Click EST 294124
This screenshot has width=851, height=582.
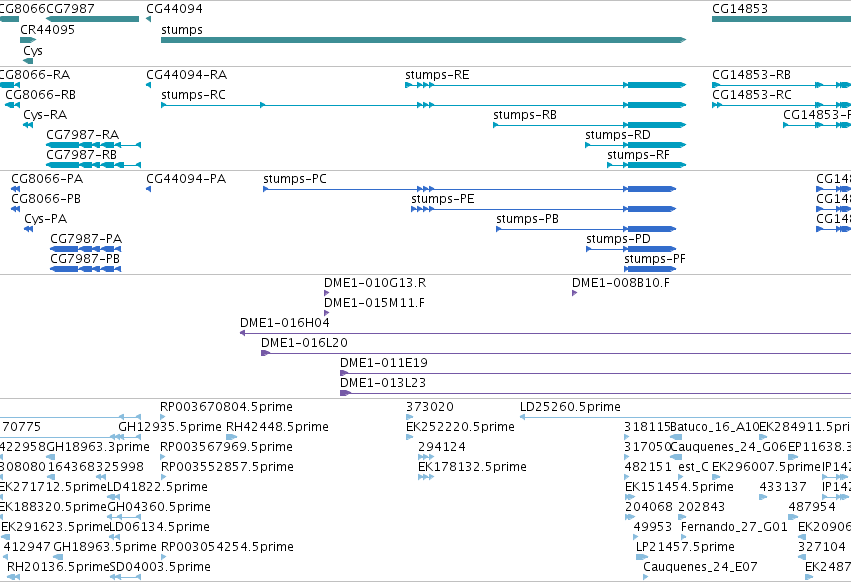(426, 457)
